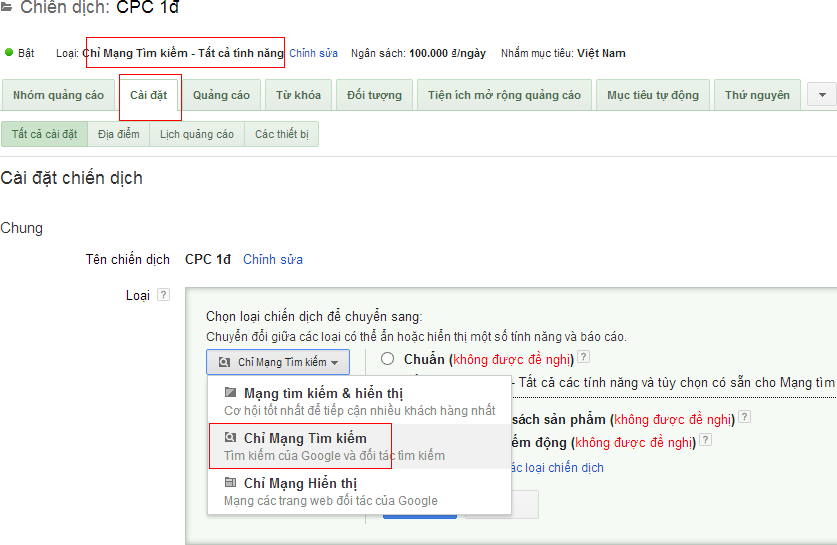Choose Chỉ Mạng Hiển thị menu option
Image resolution: width=837 pixels, height=545 pixels.
pyautogui.click(x=359, y=492)
